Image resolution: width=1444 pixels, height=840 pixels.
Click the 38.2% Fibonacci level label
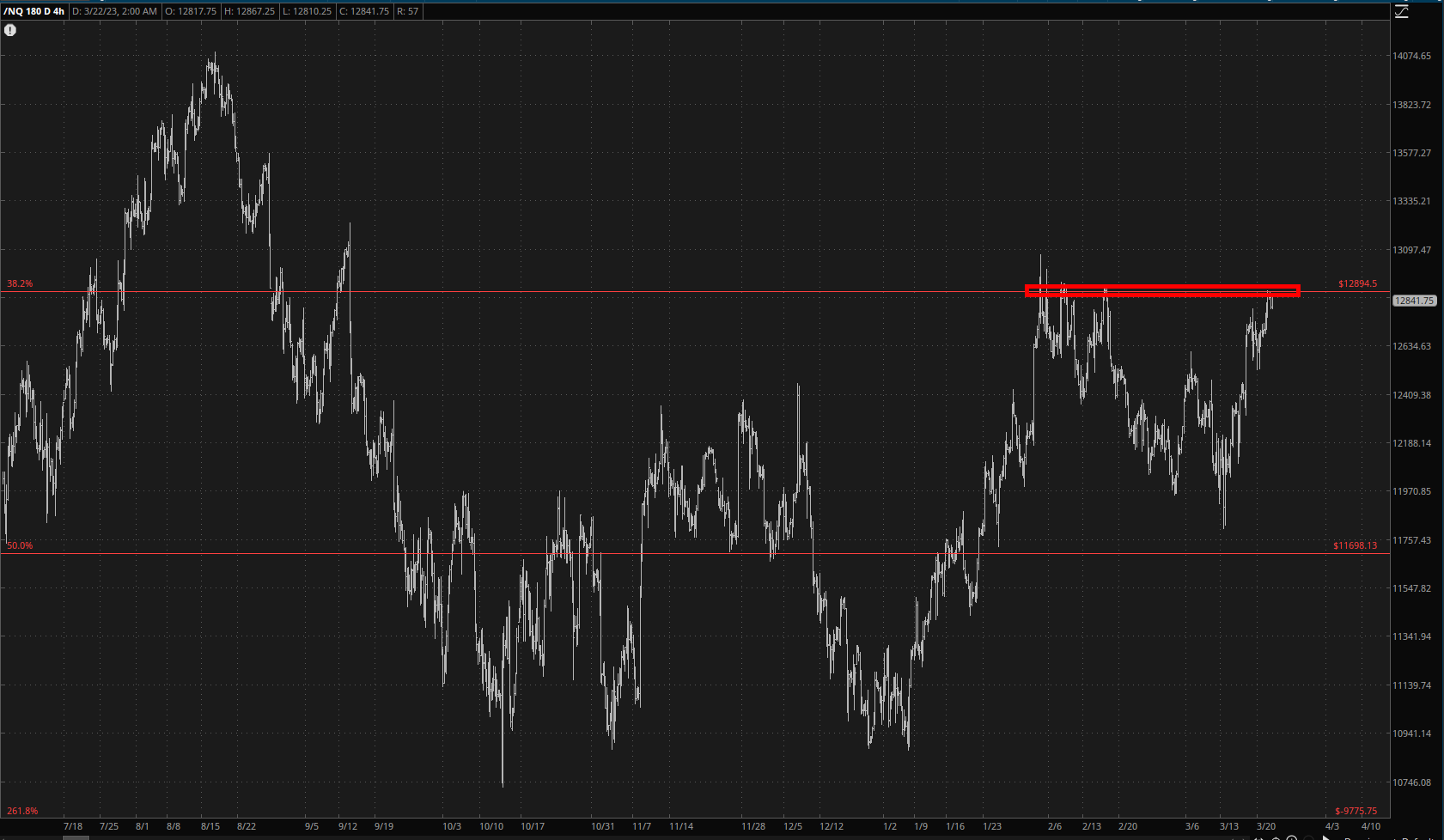[x=20, y=283]
